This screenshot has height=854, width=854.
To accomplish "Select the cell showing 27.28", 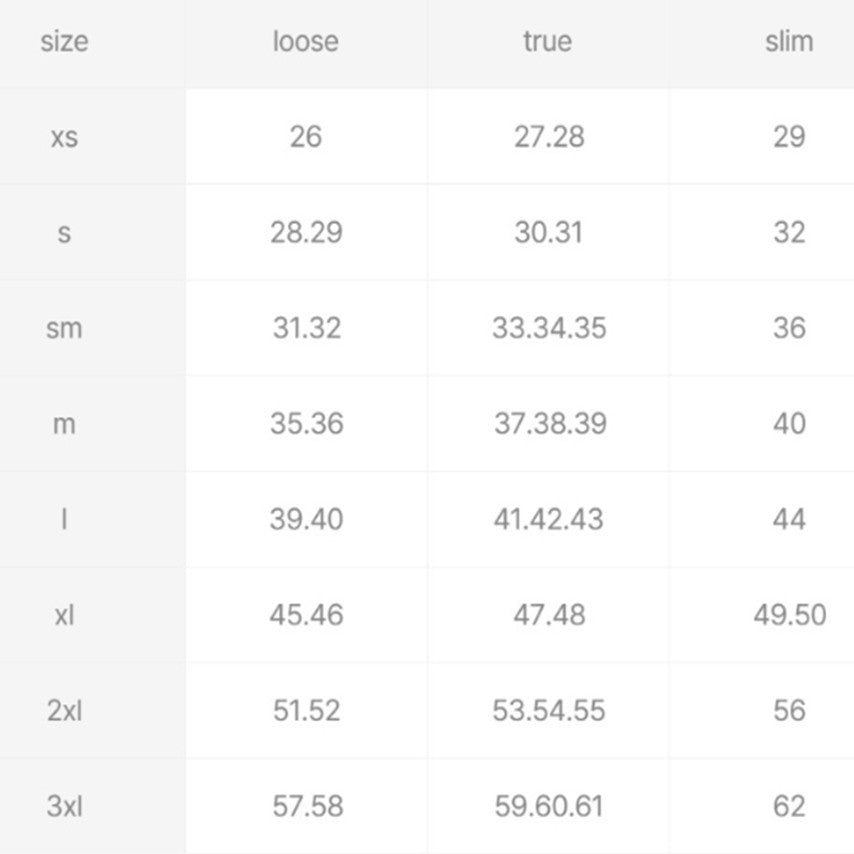I will [549, 137].
